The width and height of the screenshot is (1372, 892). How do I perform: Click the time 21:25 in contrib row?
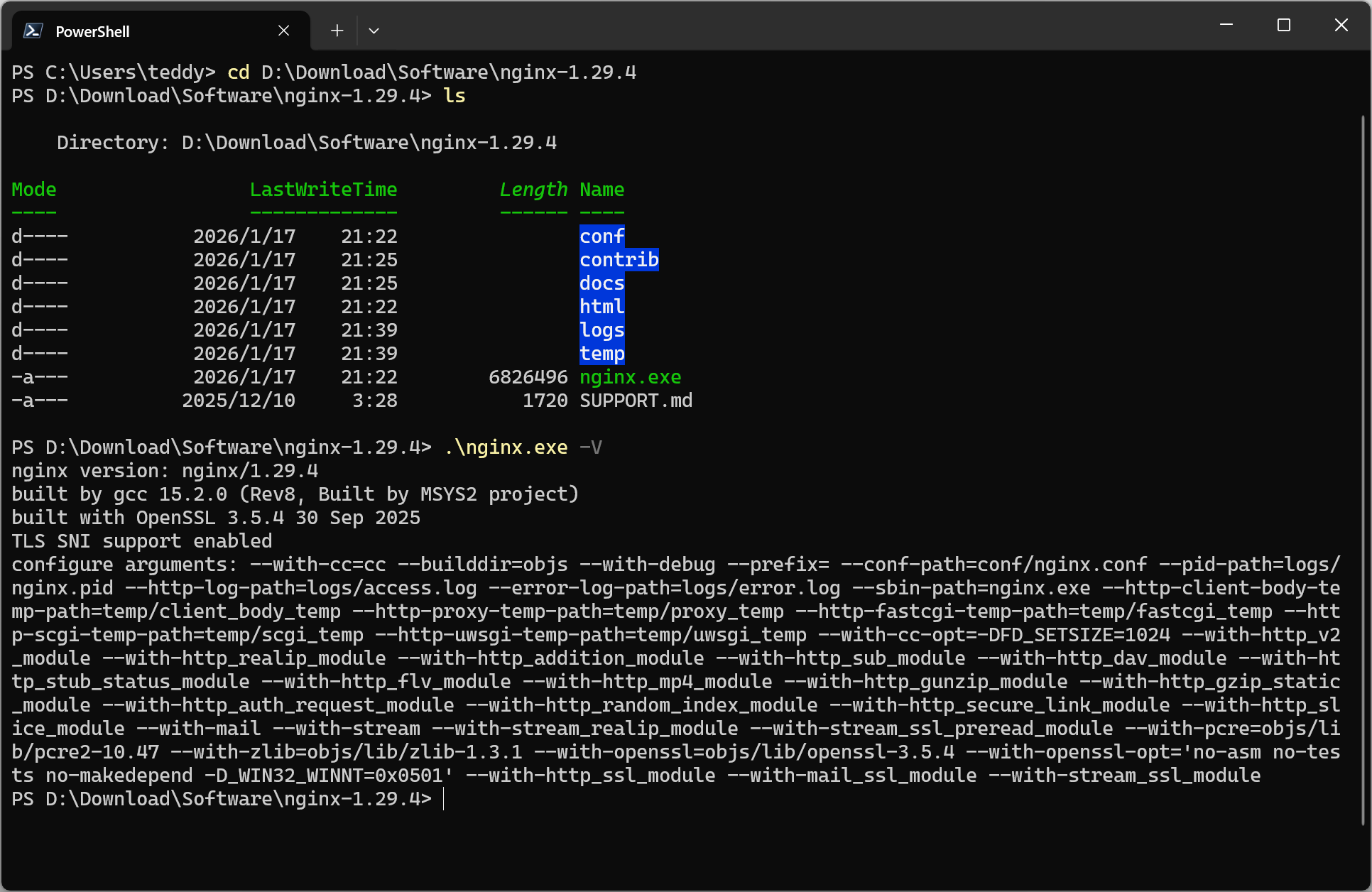[369, 260]
